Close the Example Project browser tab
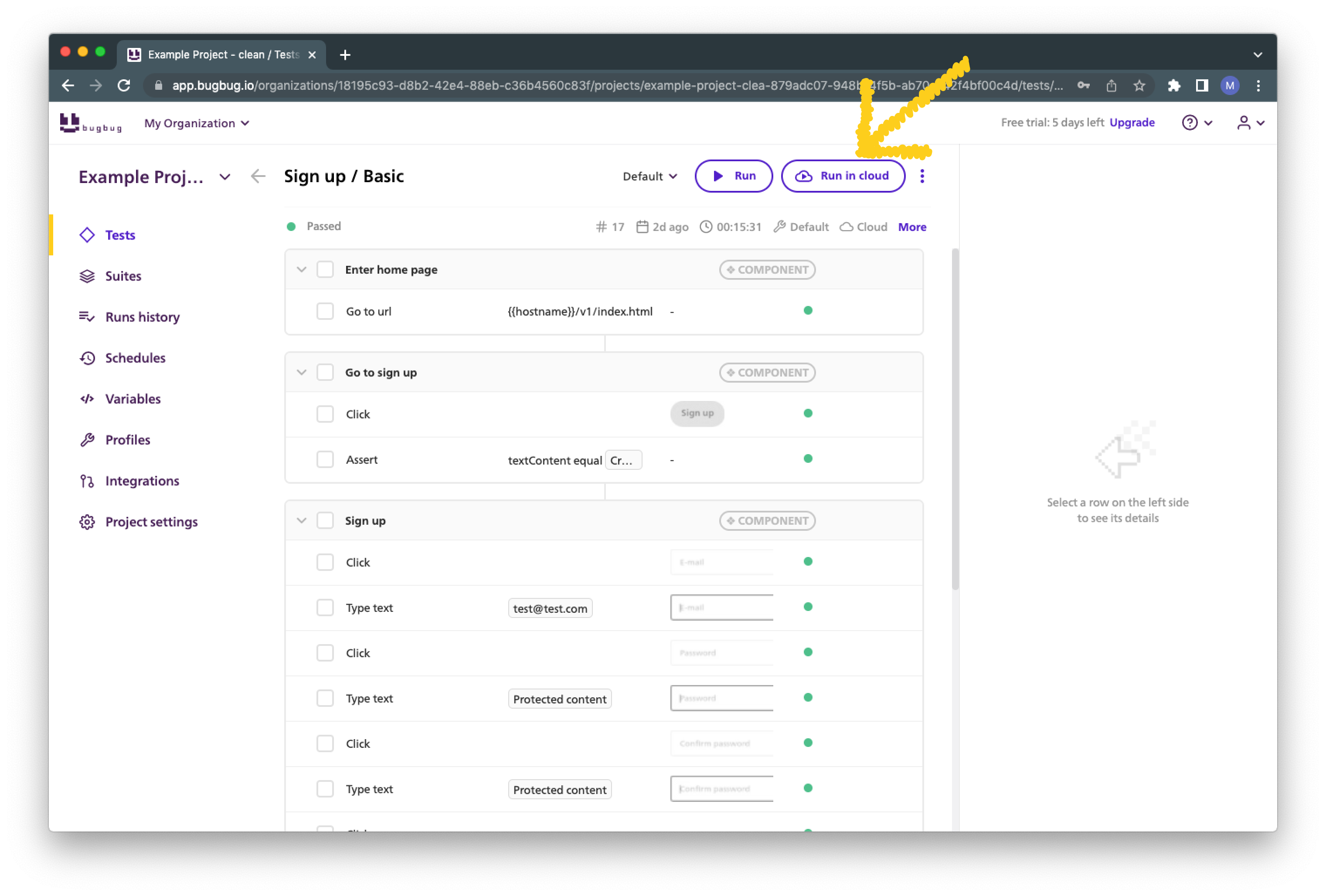Viewport: 1326px width, 896px height. click(312, 55)
